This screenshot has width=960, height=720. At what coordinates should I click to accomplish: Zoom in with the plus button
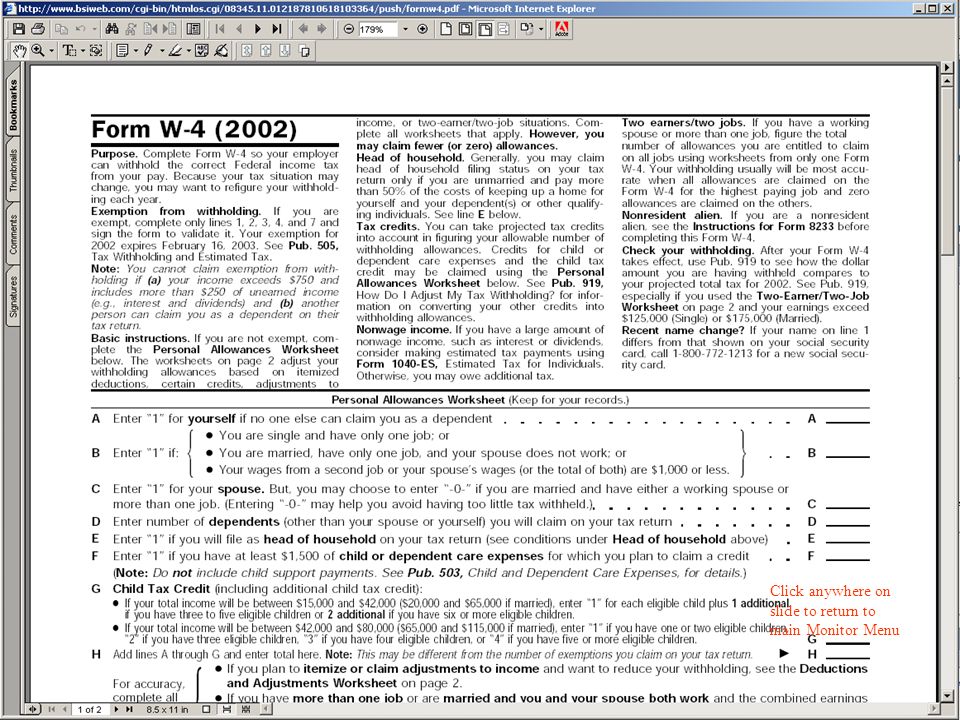[x=422, y=29]
